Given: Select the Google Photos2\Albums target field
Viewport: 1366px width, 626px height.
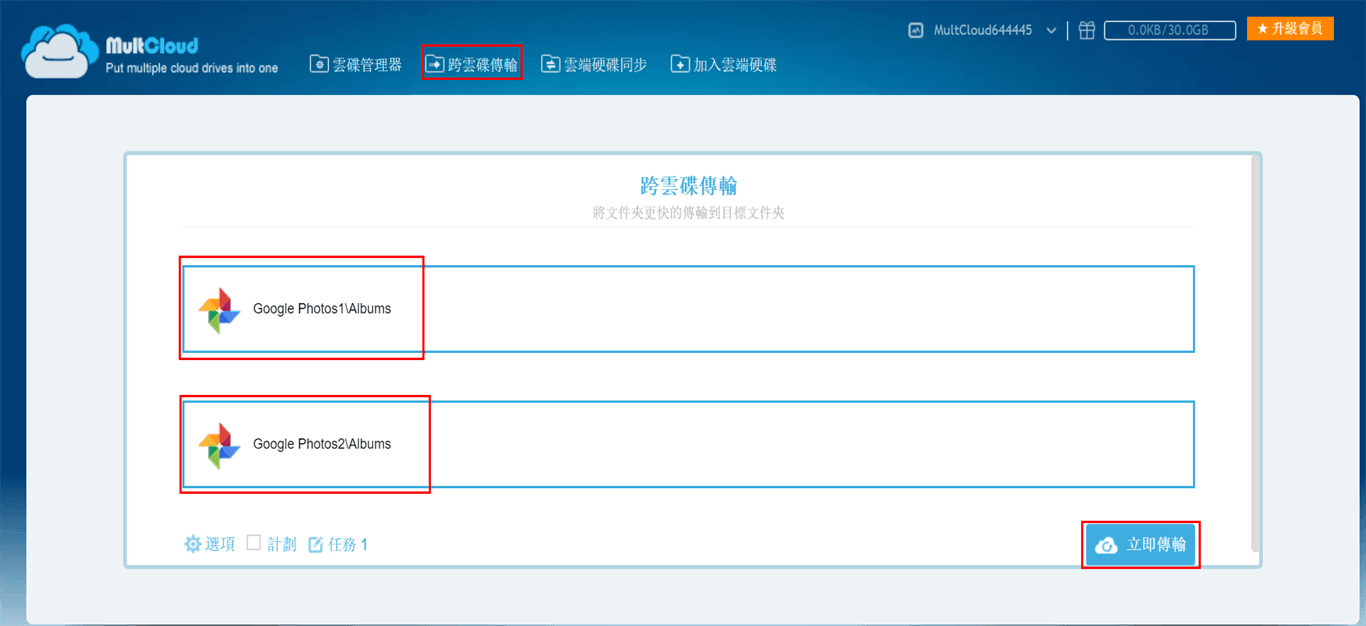Looking at the screenshot, I should 689,444.
